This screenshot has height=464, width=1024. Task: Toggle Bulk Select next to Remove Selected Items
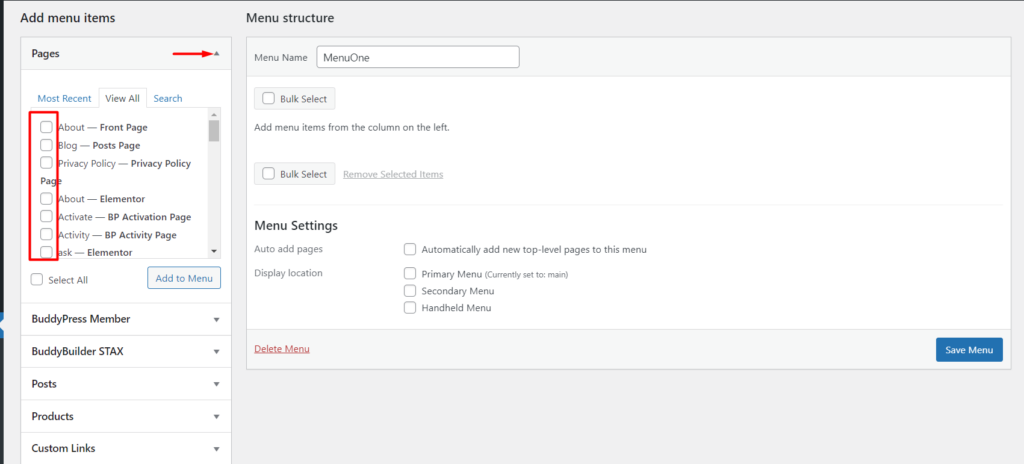pos(268,174)
